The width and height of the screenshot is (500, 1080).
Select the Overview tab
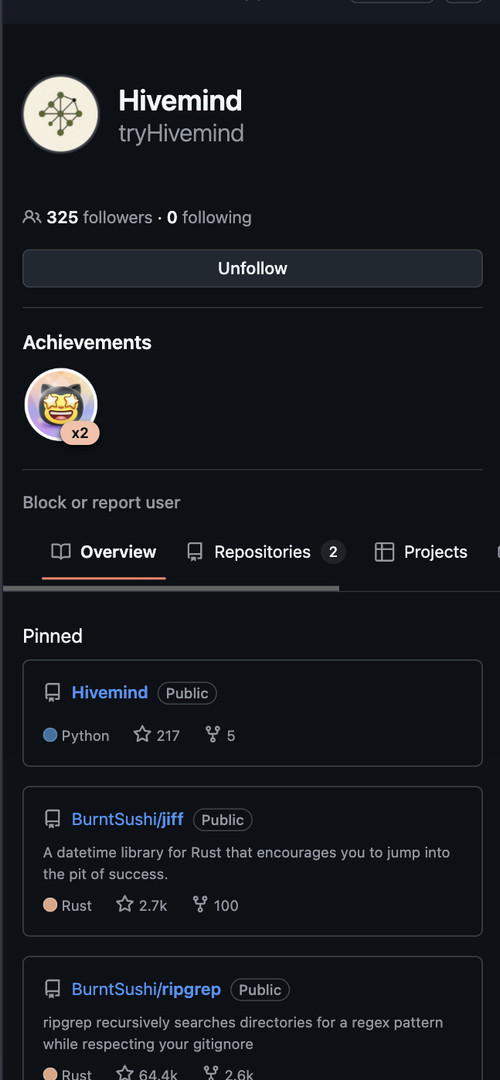pos(104,552)
